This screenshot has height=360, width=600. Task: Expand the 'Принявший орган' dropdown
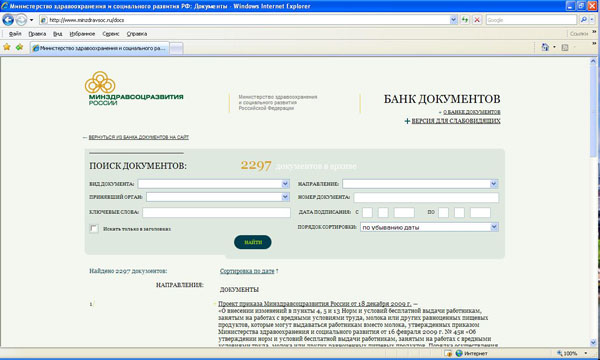click(x=285, y=197)
